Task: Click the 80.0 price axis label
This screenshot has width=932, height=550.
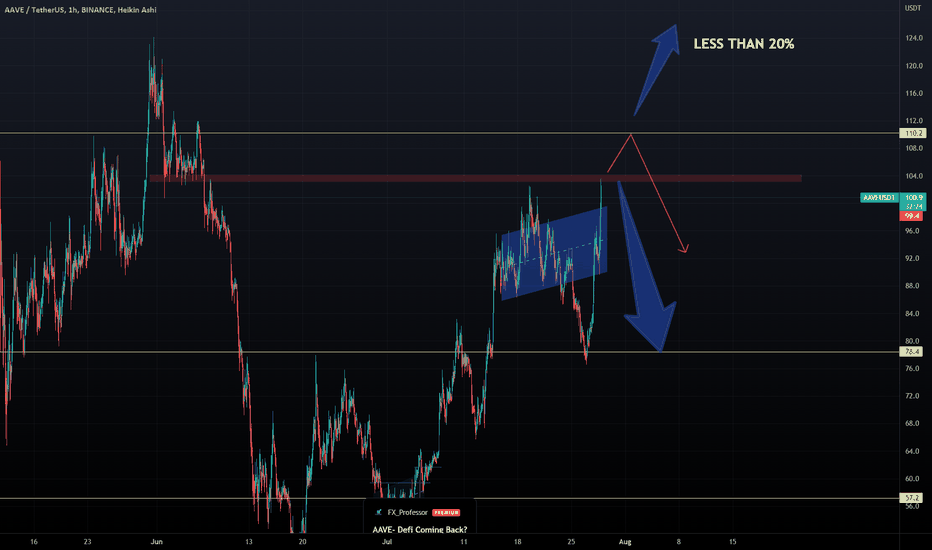Action: 912,341
